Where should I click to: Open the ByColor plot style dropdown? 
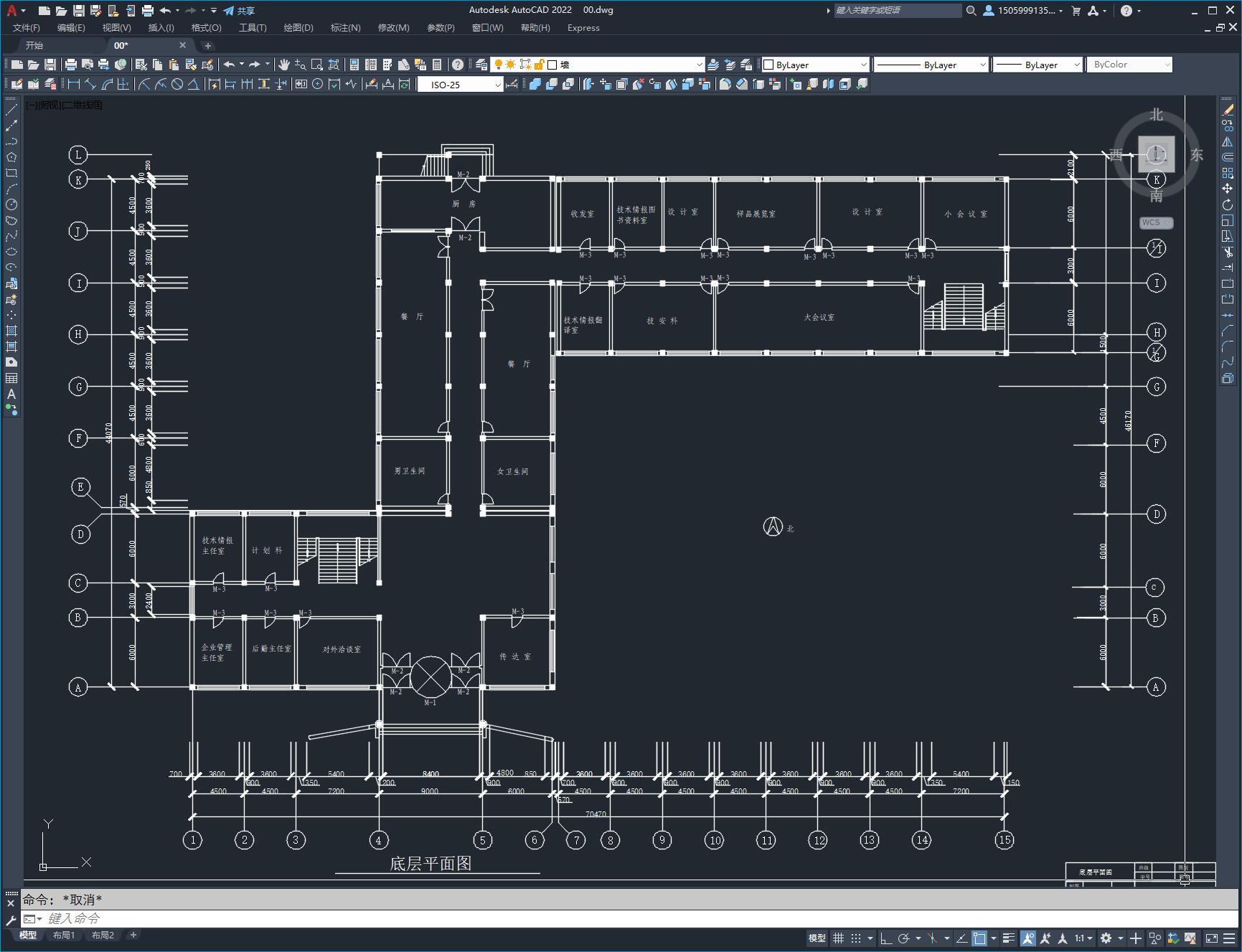(1129, 65)
